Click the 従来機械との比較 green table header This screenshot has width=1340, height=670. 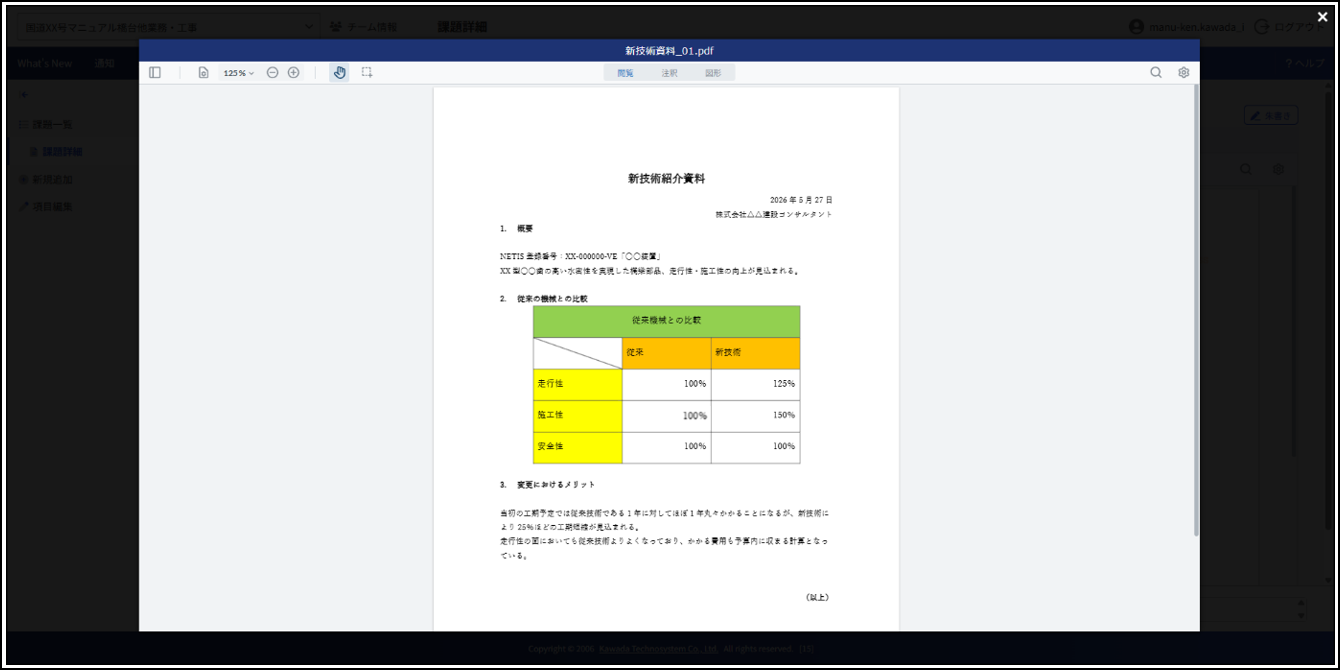tap(667, 321)
